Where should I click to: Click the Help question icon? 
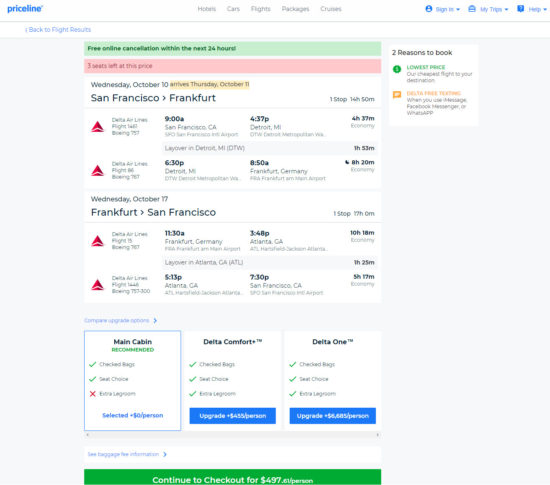coord(521,9)
